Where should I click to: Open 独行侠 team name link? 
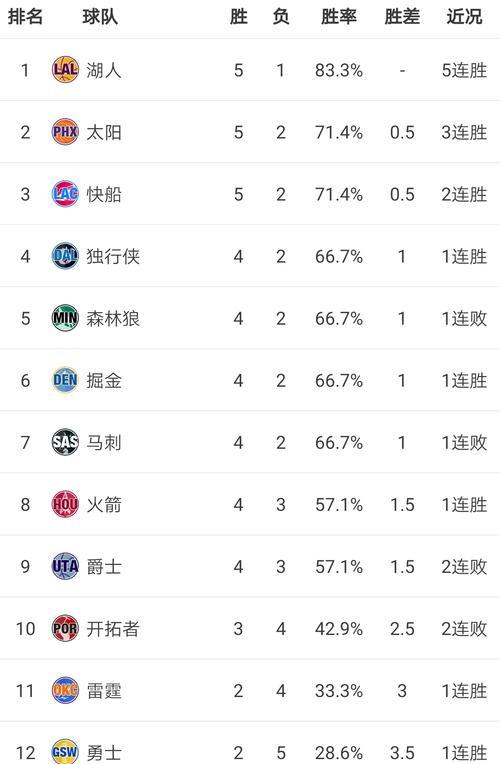(x=113, y=256)
